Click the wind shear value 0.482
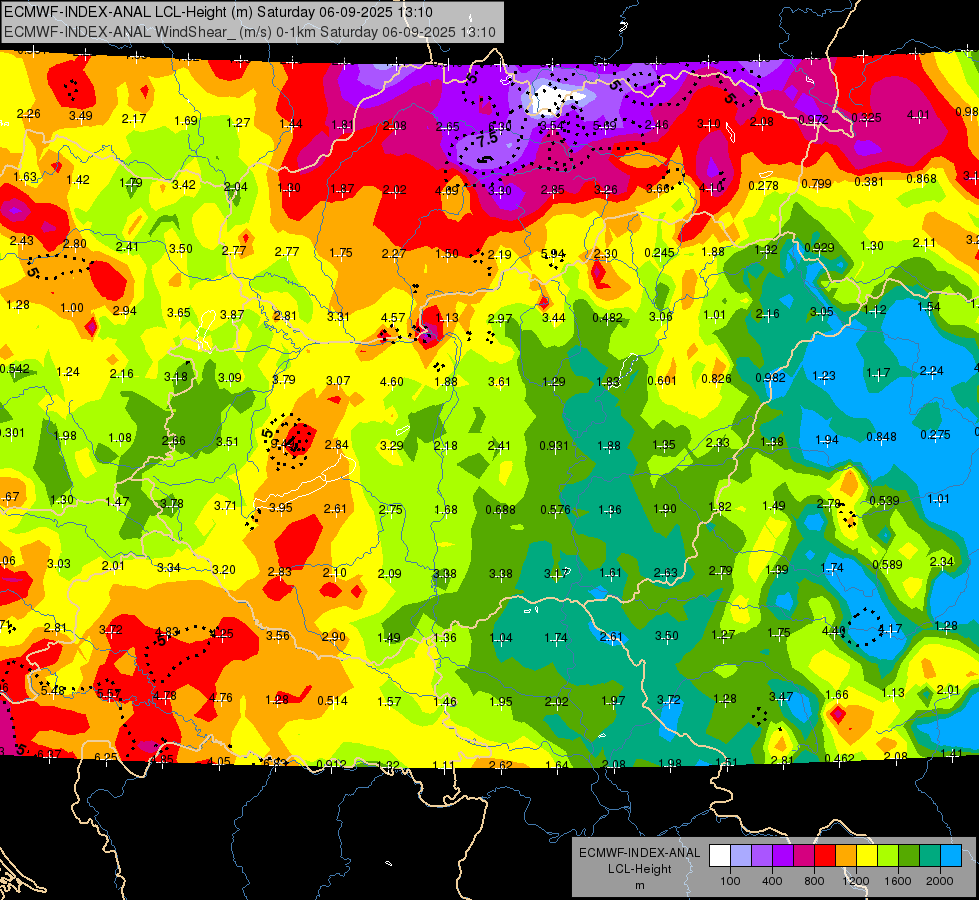The width and height of the screenshot is (979, 900). point(607,318)
